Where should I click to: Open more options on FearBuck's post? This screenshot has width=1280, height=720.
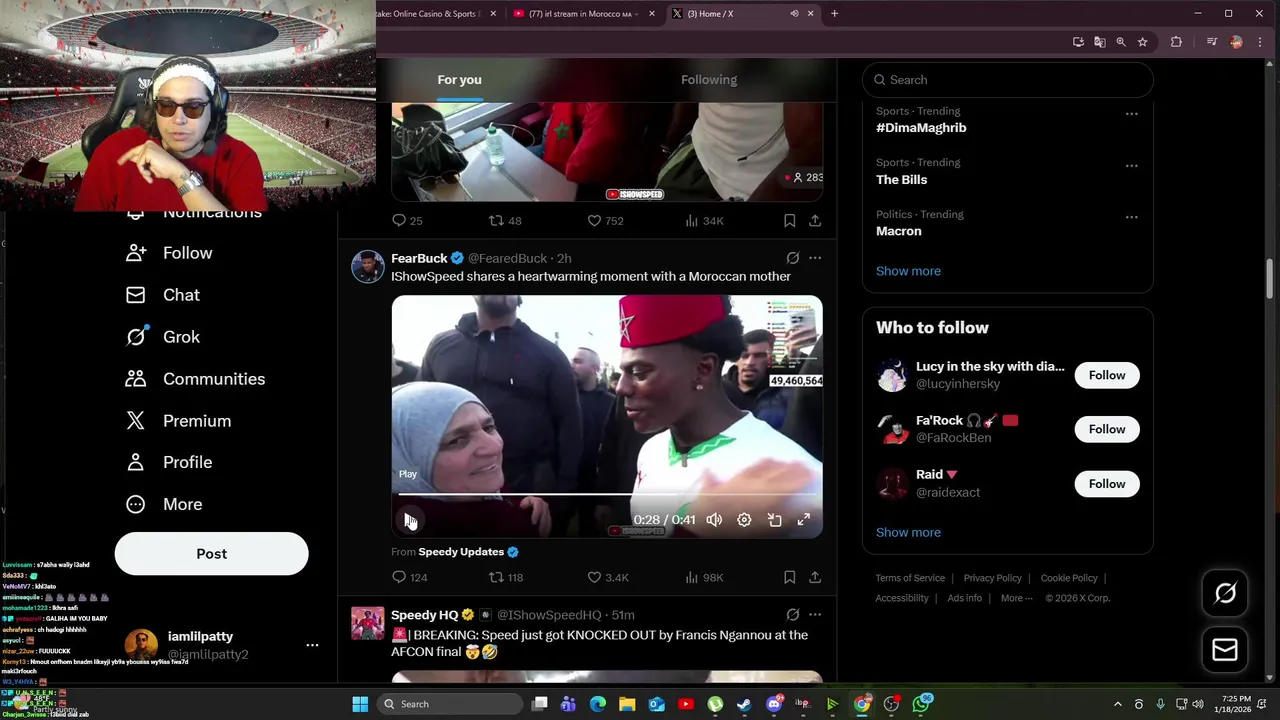815,258
